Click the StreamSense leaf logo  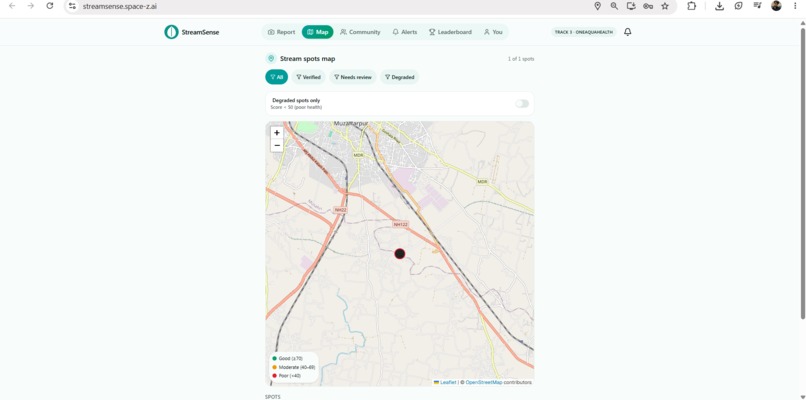click(x=171, y=32)
